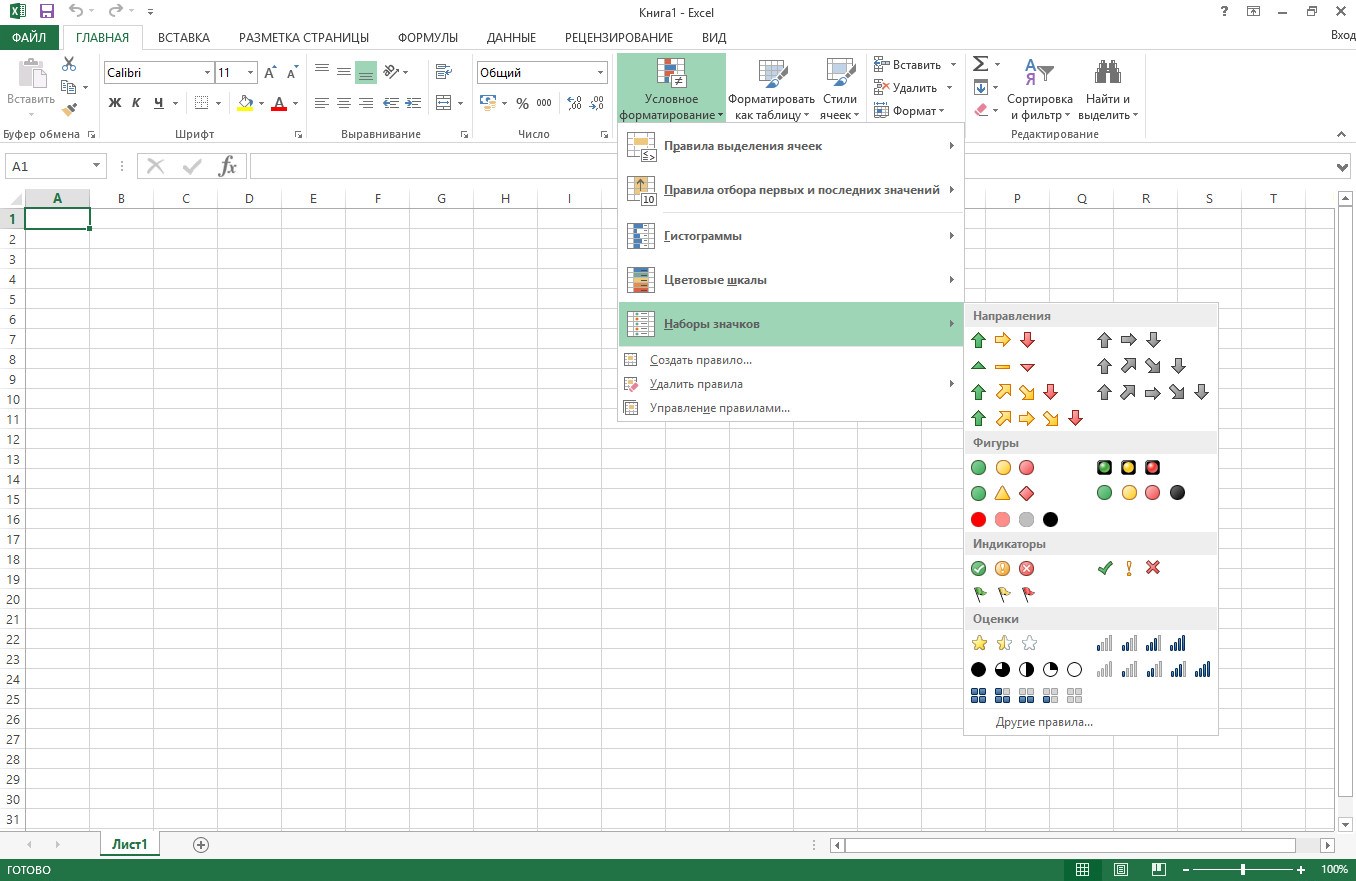This screenshot has height=881, width=1356.
Task: Choose three signs circle-triangle-diamond set
Action: pos(1002,493)
